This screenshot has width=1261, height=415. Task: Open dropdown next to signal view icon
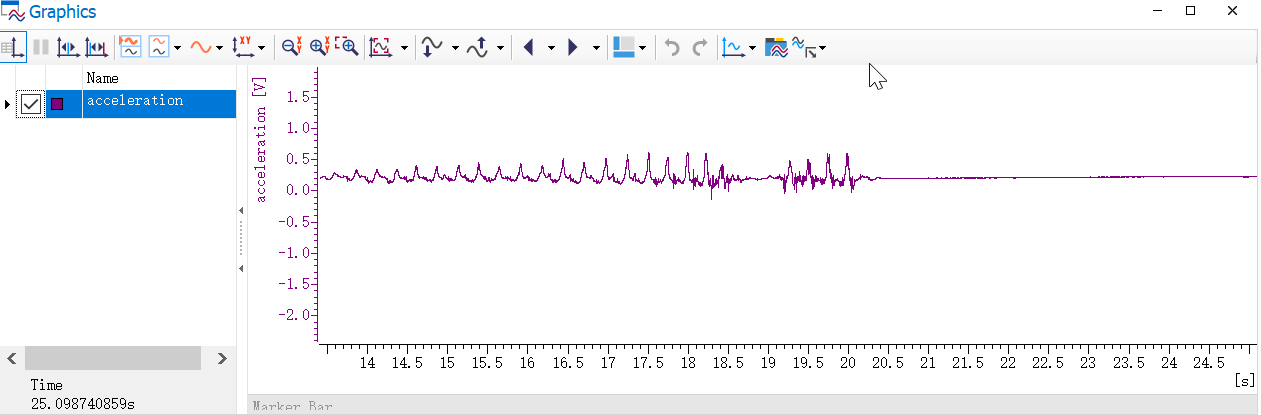pos(177,47)
